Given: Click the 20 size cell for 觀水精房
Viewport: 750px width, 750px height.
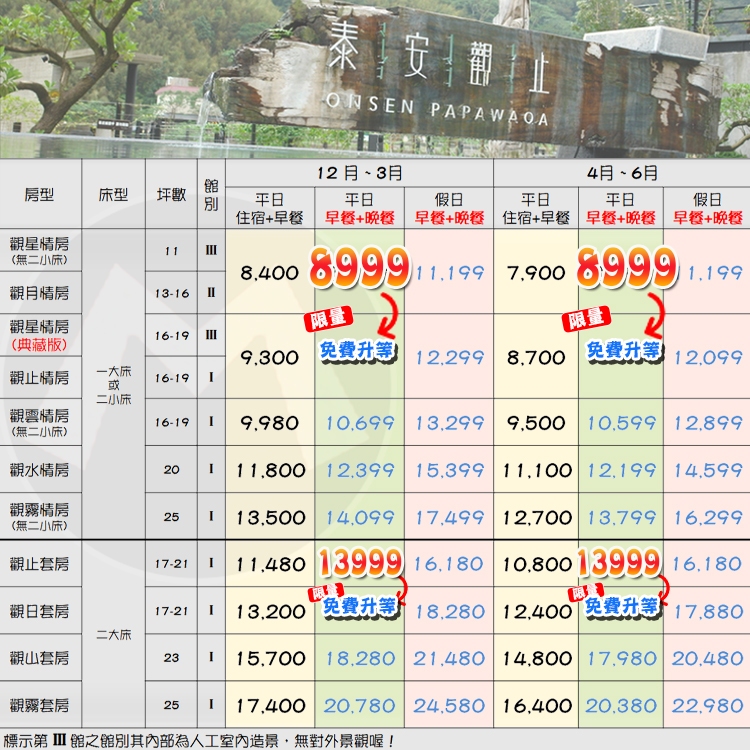Looking at the screenshot, I should [171, 470].
